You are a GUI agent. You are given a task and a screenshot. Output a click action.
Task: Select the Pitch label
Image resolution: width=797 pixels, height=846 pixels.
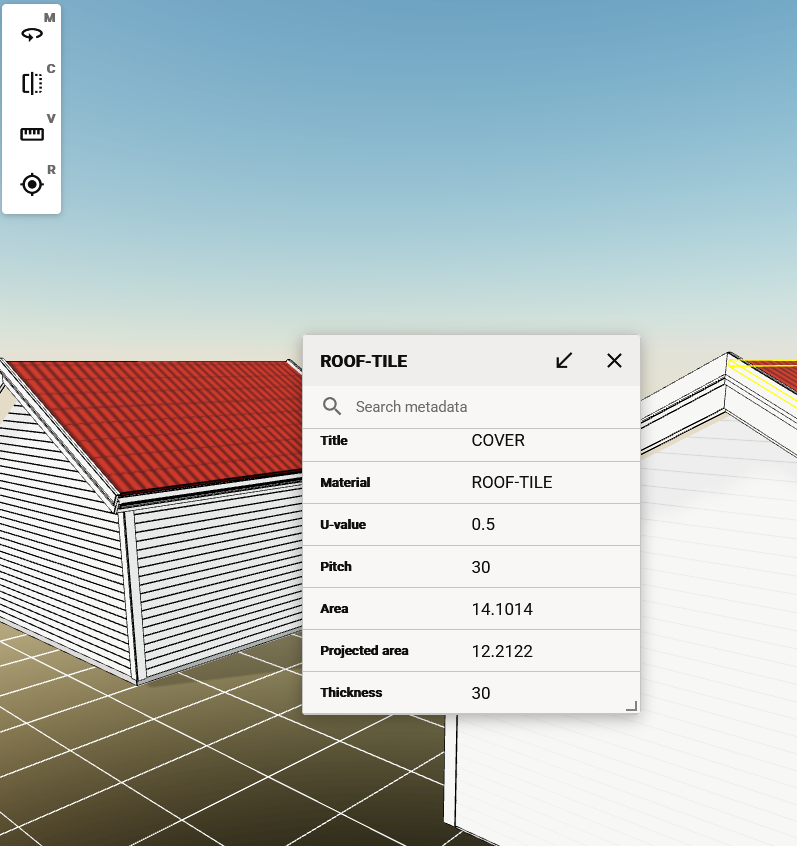click(336, 567)
